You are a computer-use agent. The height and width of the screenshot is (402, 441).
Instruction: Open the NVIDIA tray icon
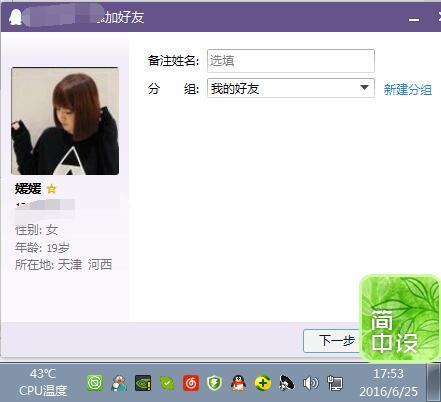(x=143, y=383)
